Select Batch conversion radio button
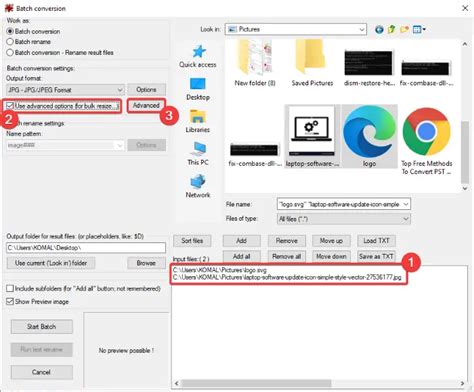 (x=10, y=31)
